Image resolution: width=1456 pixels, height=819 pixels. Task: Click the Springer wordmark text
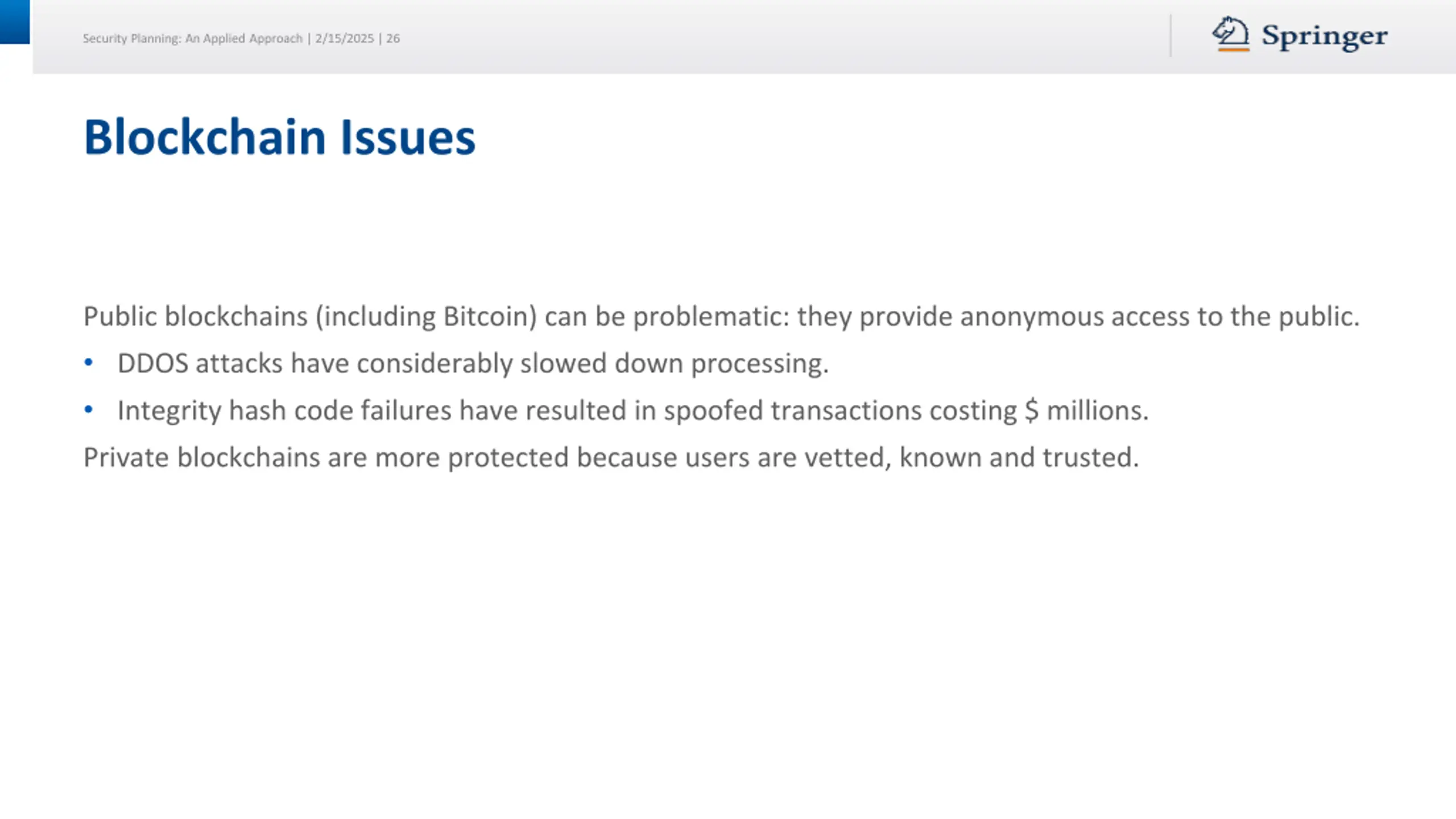1325,36
